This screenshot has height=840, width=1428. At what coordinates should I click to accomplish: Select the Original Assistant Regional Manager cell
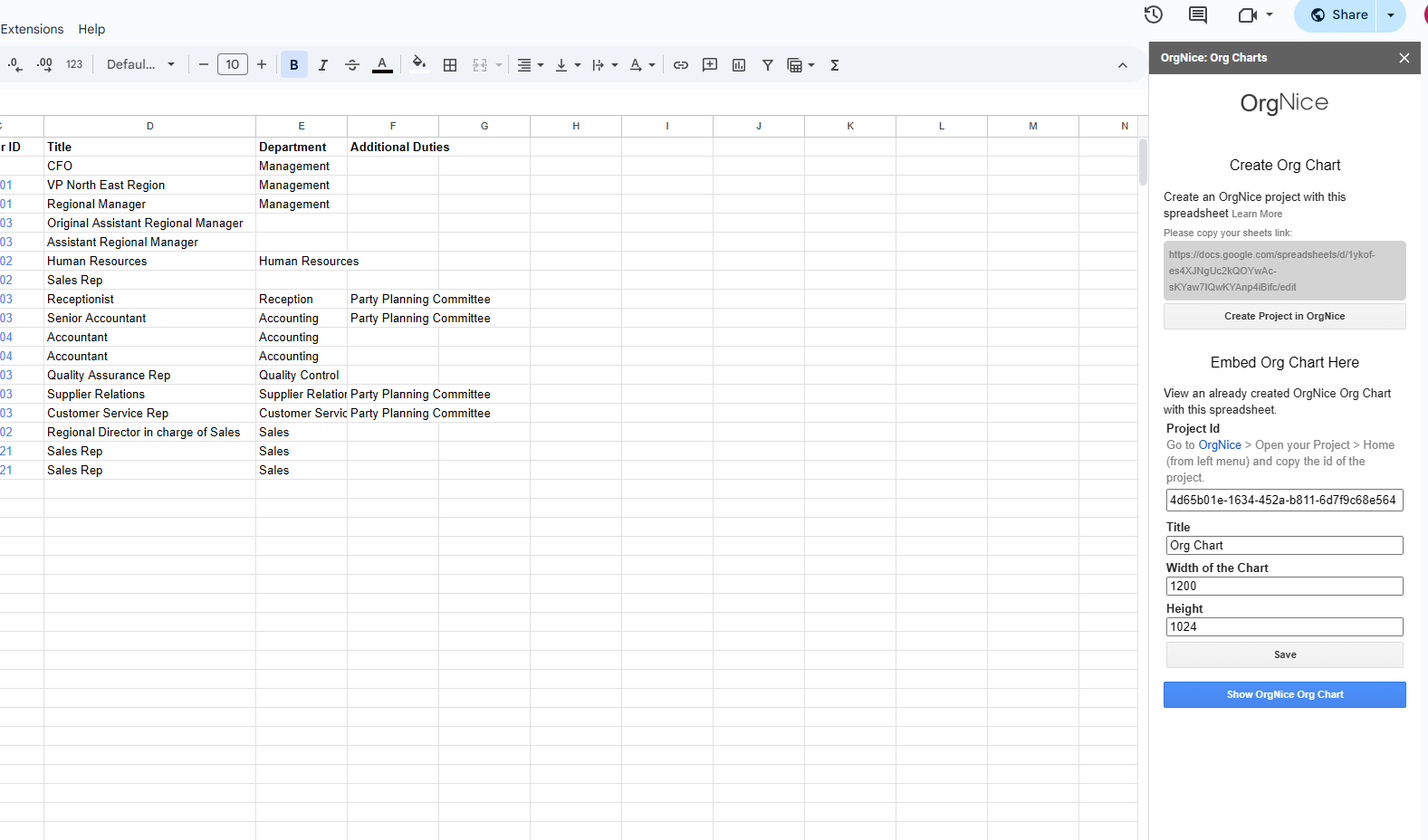150,223
